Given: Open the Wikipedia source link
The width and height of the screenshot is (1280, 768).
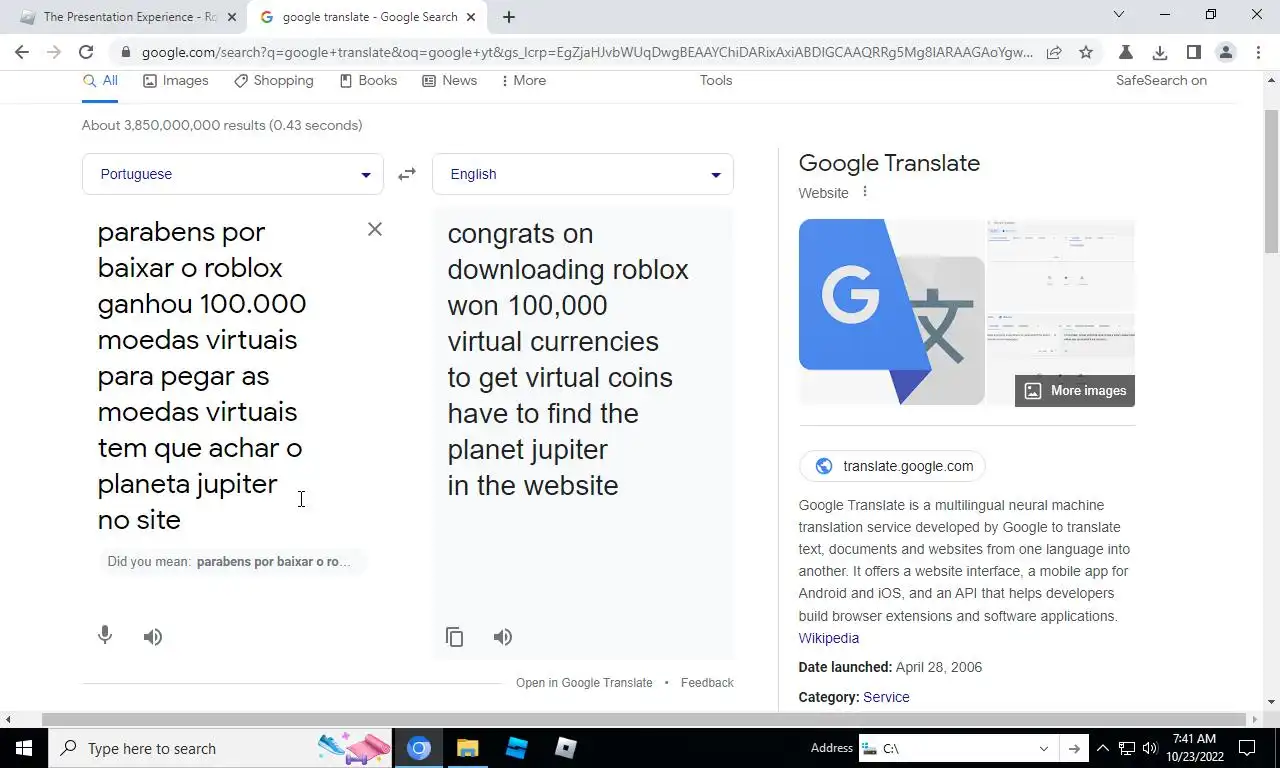Looking at the screenshot, I should click(828, 638).
